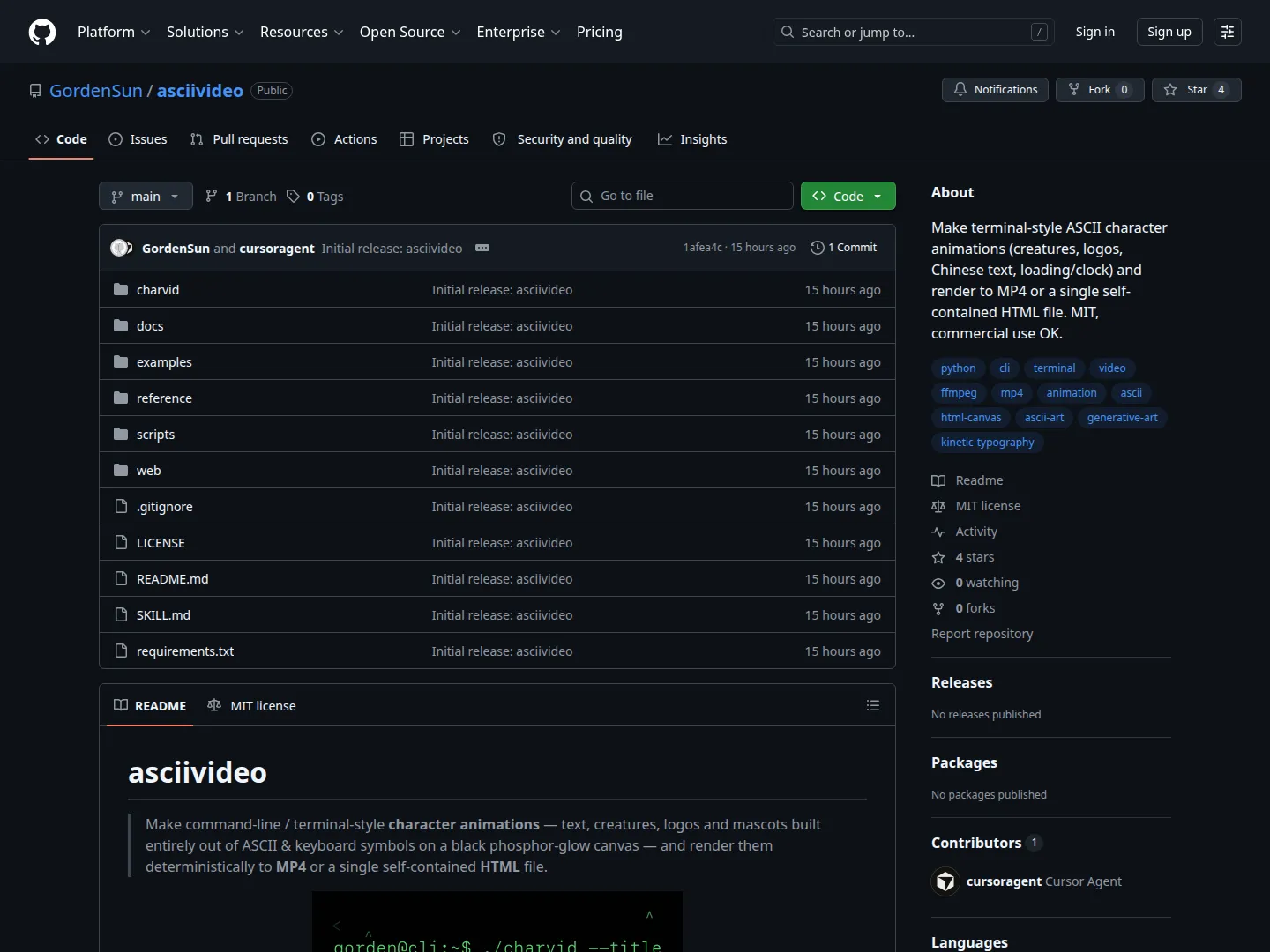
Task: View the 0 watching link
Action: 975,583
